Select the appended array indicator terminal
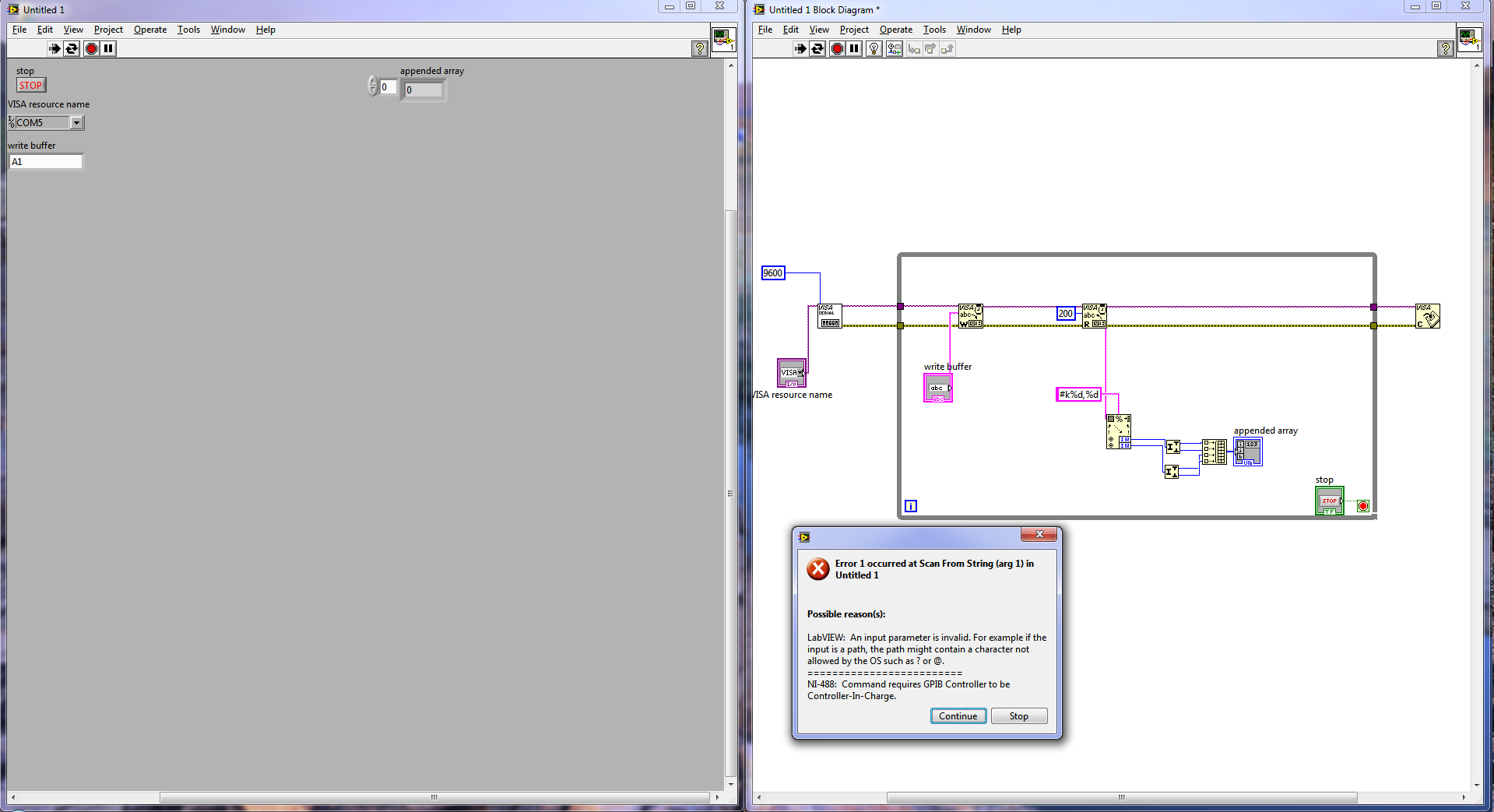The height and width of the screenshot is (812, 1494). tap(1248, 452)
